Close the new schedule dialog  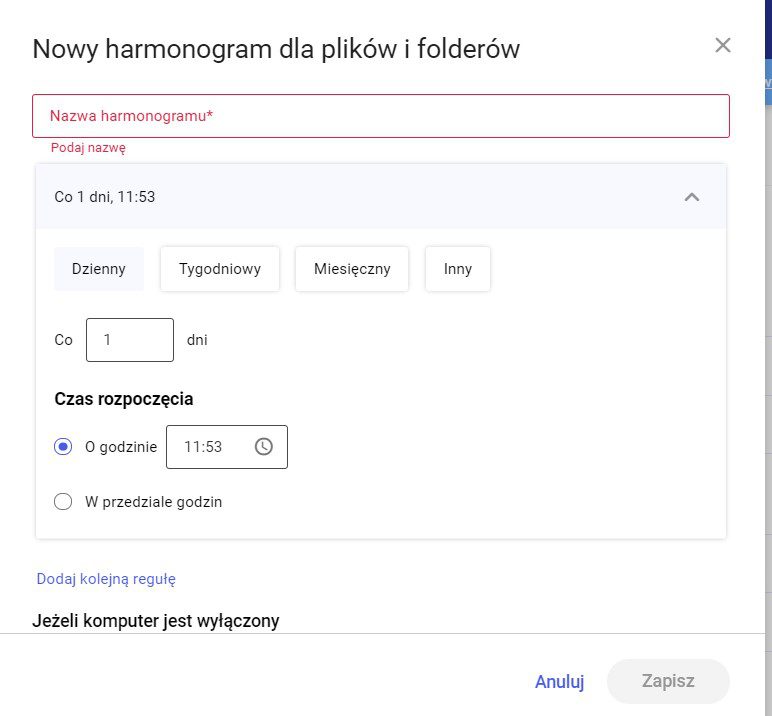[723, 45]
